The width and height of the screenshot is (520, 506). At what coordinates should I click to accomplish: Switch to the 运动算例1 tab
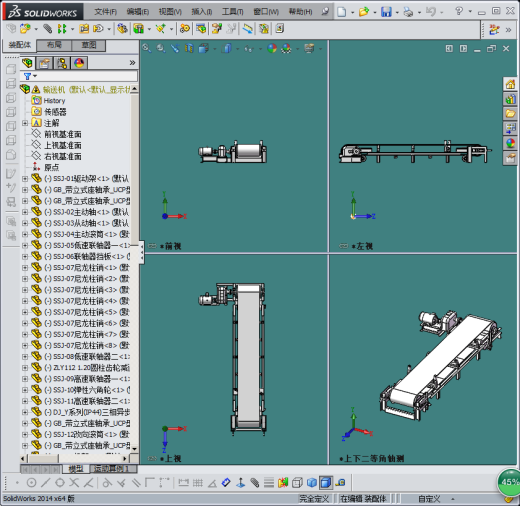point(111,469)
